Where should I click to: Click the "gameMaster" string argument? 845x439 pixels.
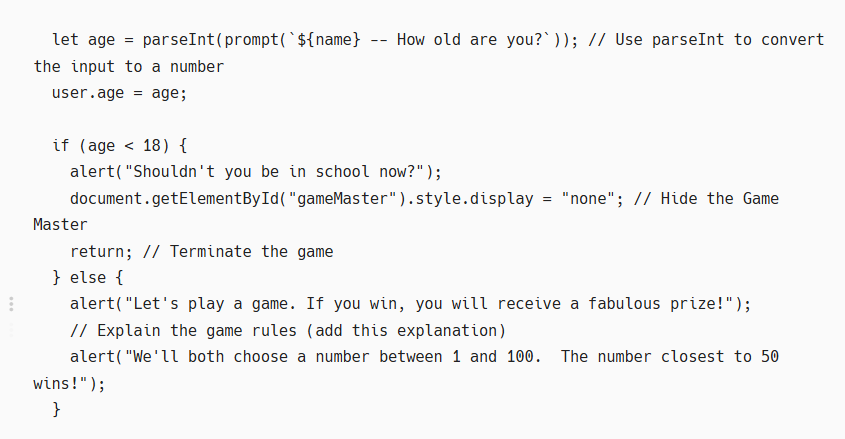coord(342,198)
